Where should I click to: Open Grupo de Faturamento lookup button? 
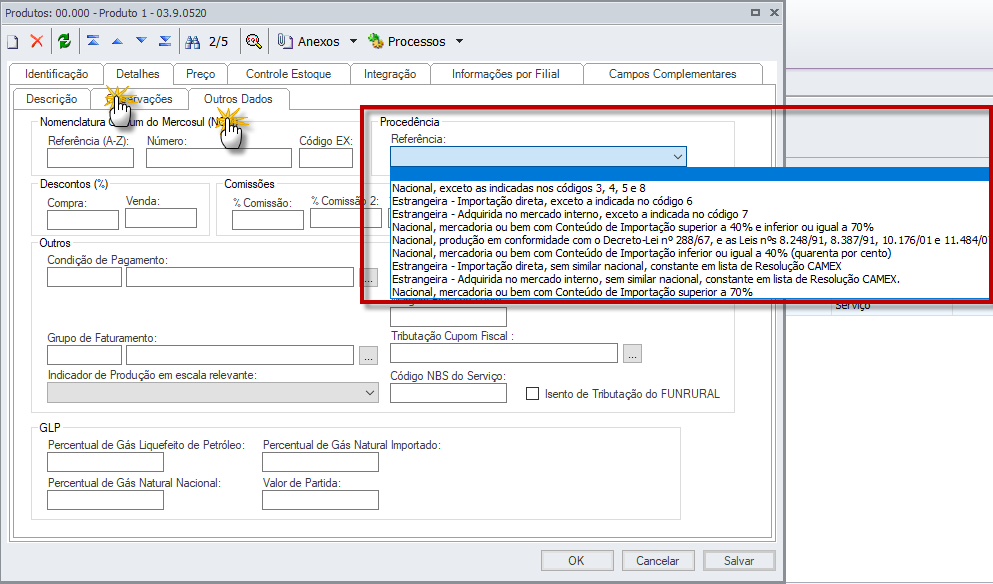[369, 355]
